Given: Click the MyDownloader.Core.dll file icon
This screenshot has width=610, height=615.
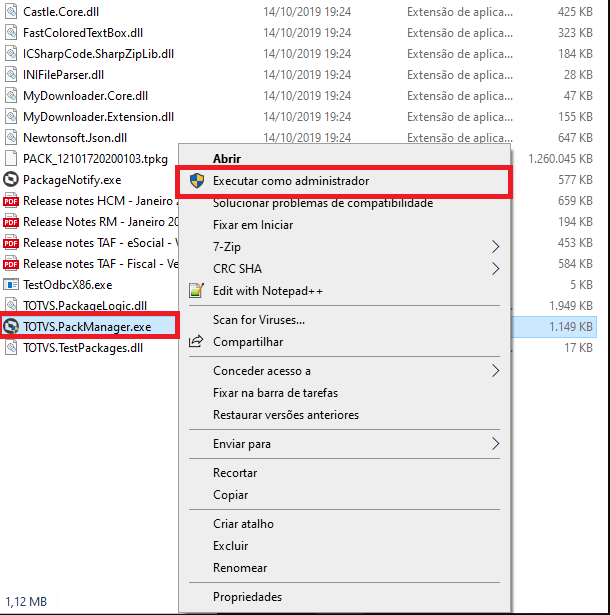Looking at the screenshot, I should click(11, 96).
